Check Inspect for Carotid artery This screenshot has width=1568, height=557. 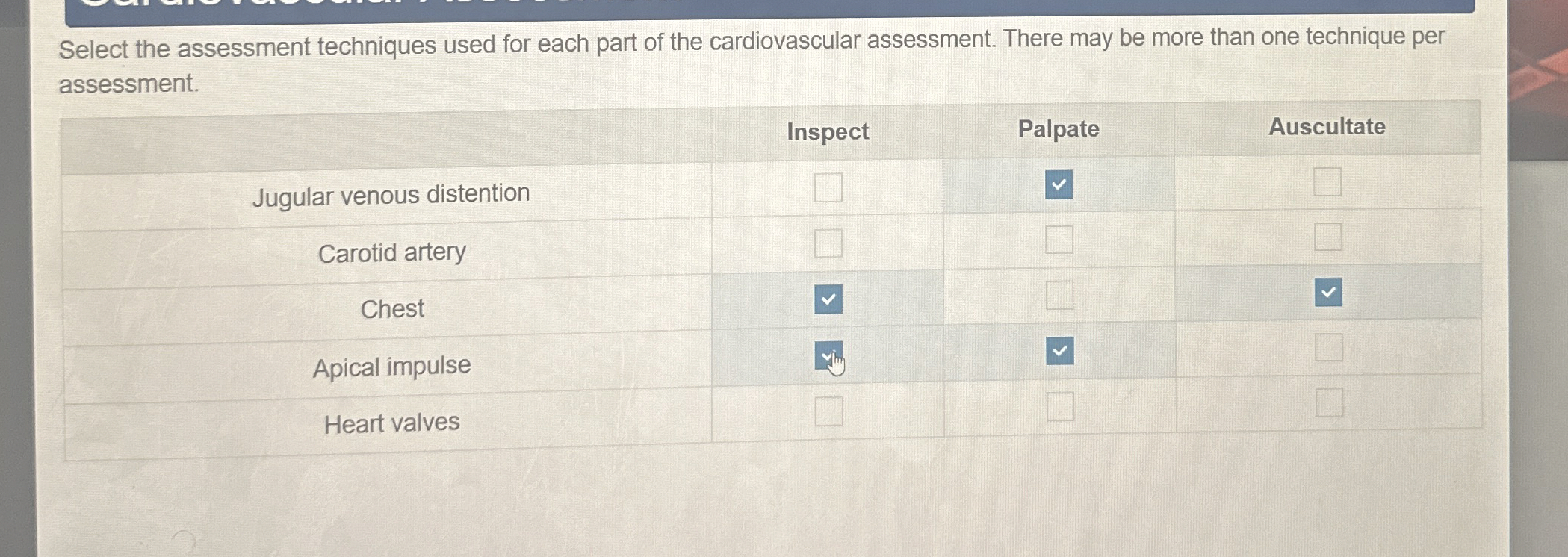[829, 243]
